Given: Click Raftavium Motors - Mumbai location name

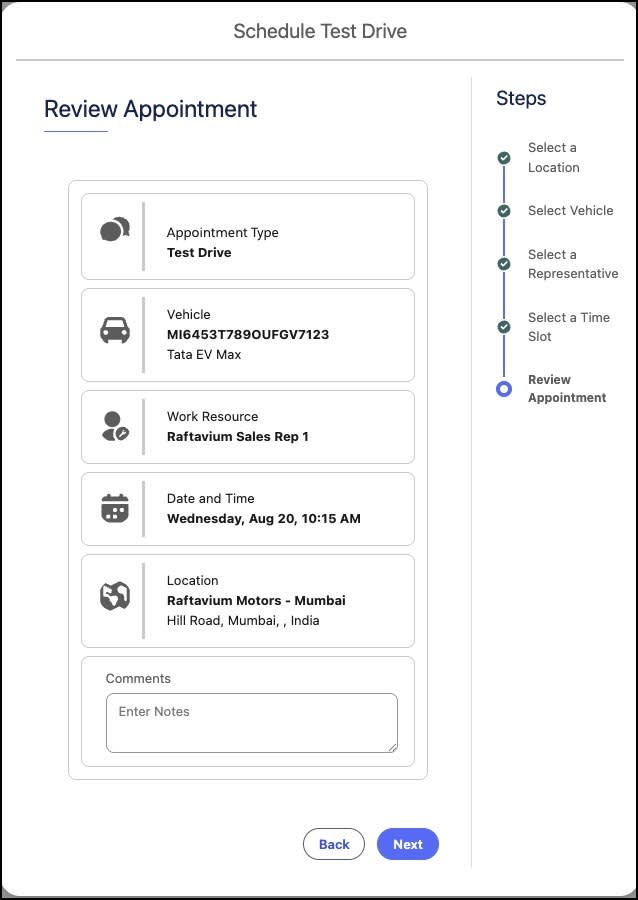Looking at the screenshot, I should point(256,601).
